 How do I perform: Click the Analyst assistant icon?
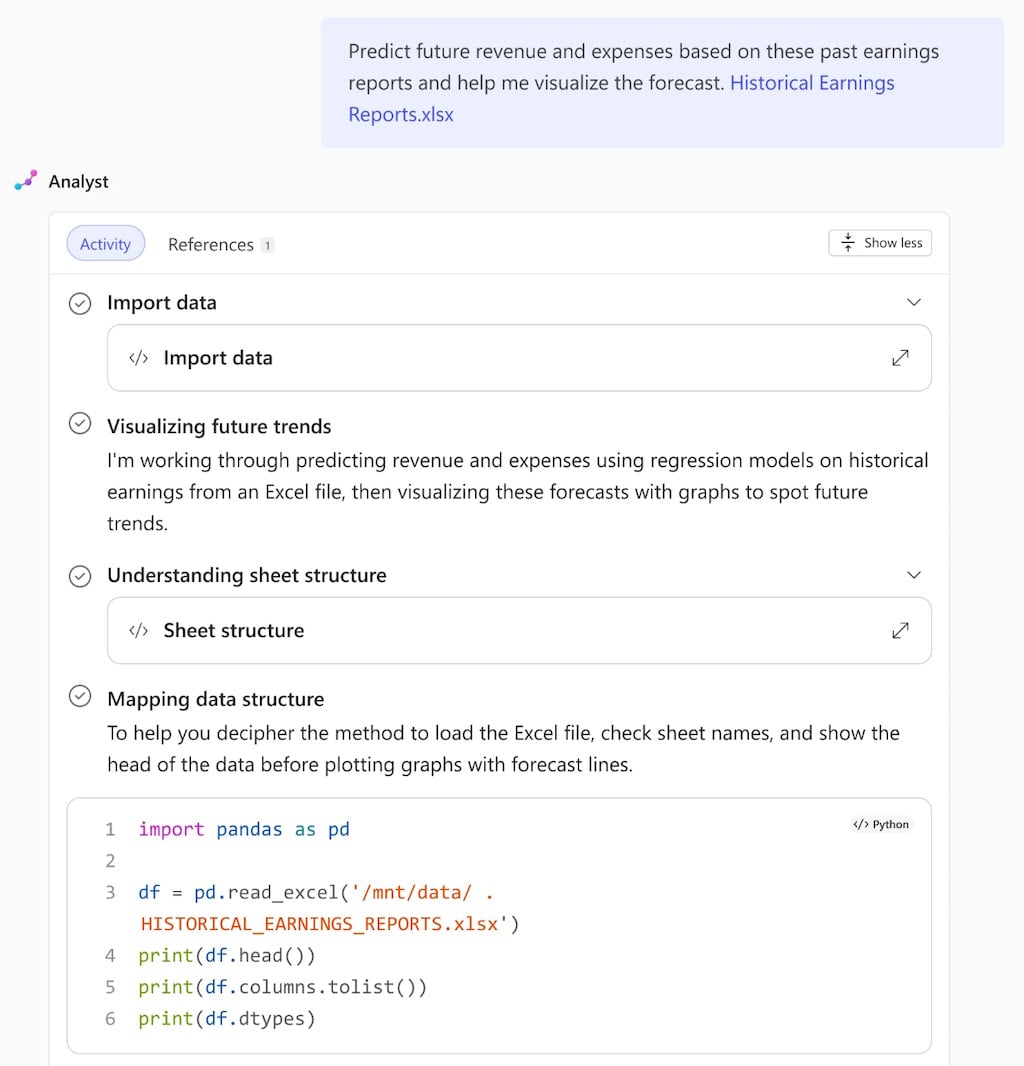24,181
